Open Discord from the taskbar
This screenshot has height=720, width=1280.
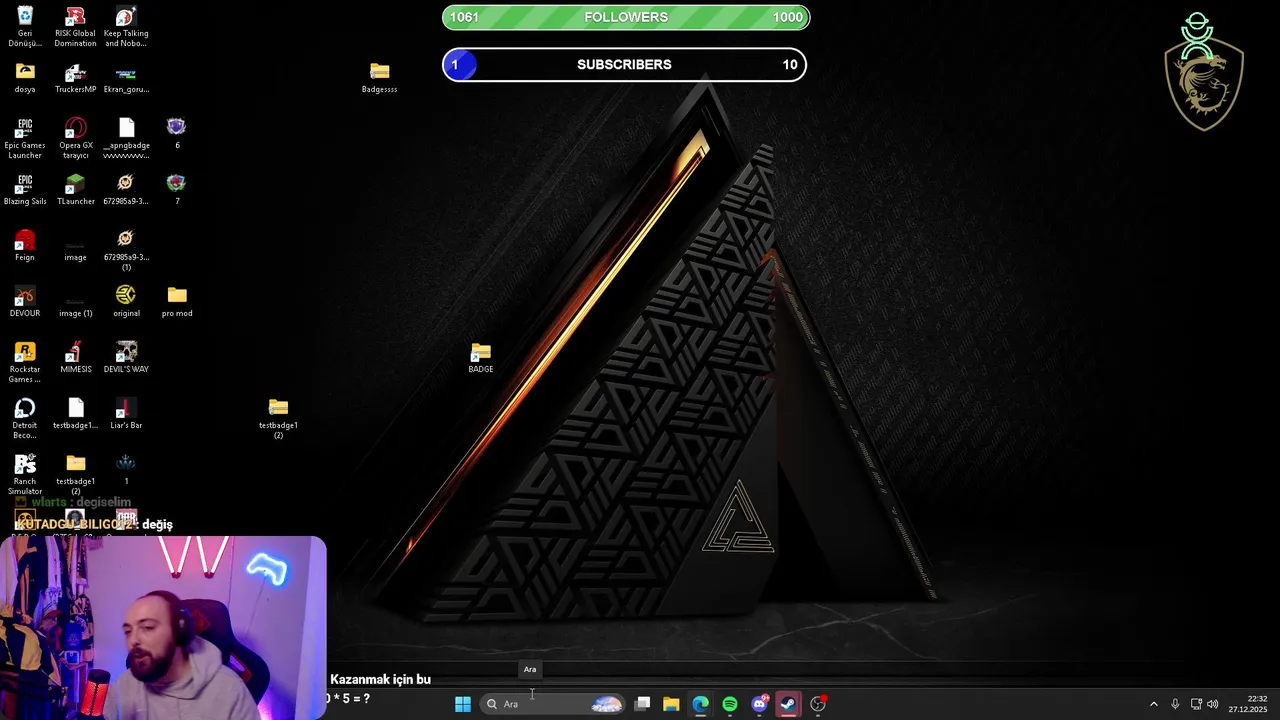759,704
